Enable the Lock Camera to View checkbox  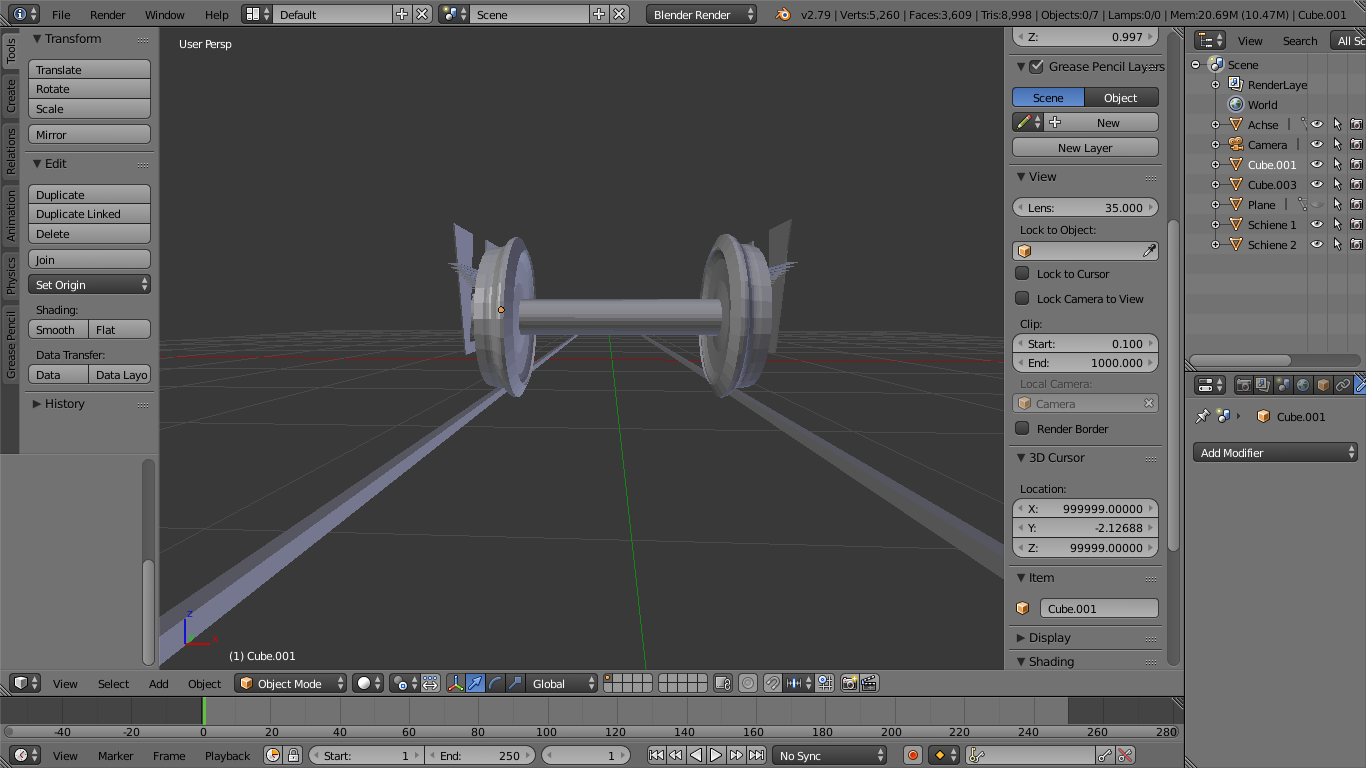coord(1022,299)
